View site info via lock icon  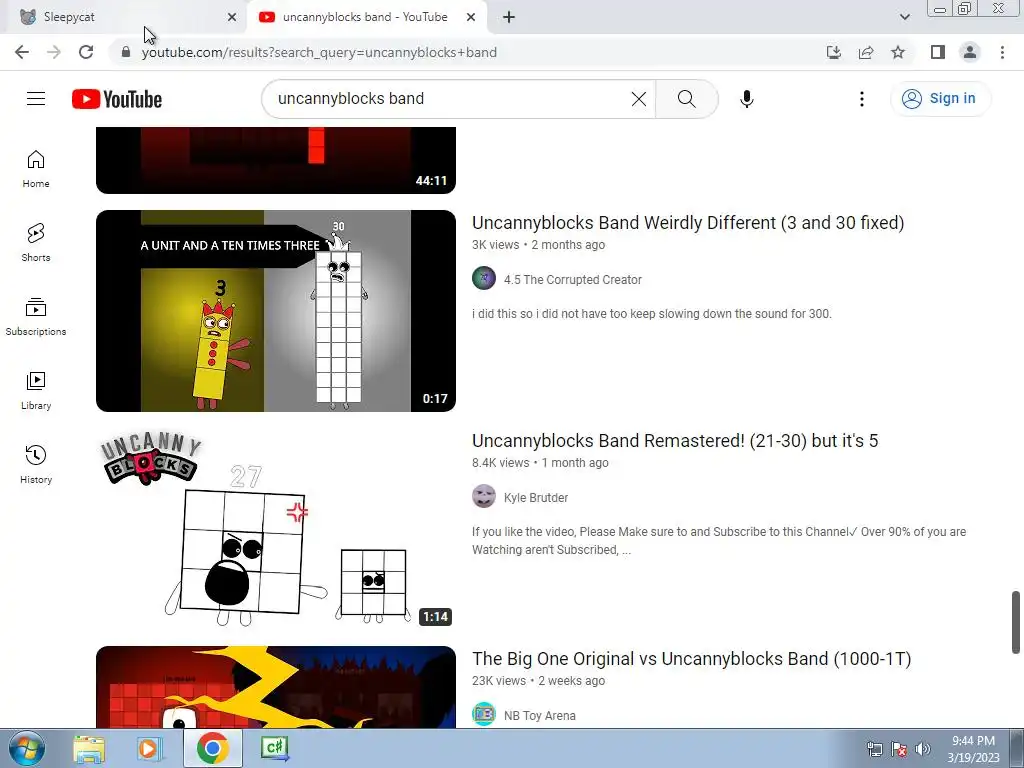(x=126, y=52)
